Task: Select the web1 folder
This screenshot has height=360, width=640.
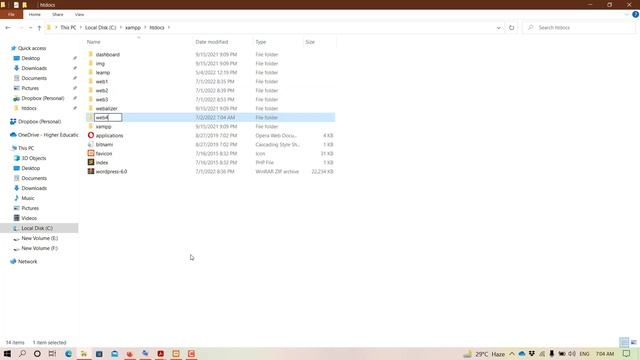Action: 102,82
